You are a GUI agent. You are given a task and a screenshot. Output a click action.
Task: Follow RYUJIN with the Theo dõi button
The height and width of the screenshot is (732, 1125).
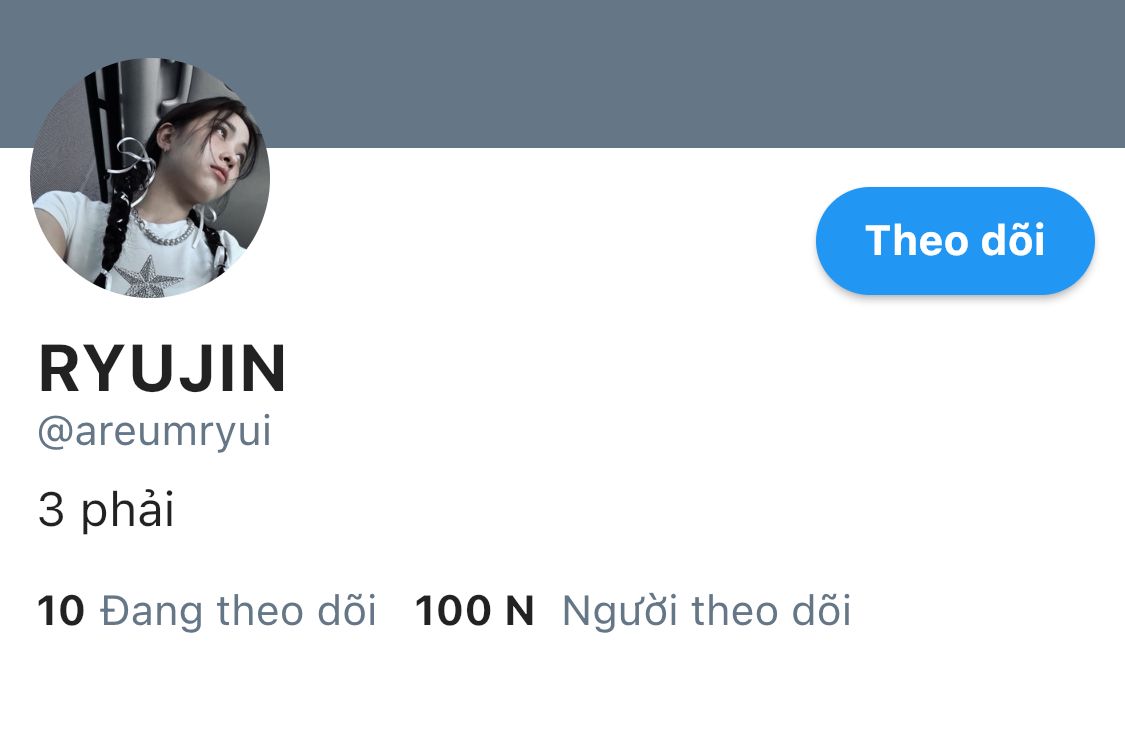tap(955, 240)
